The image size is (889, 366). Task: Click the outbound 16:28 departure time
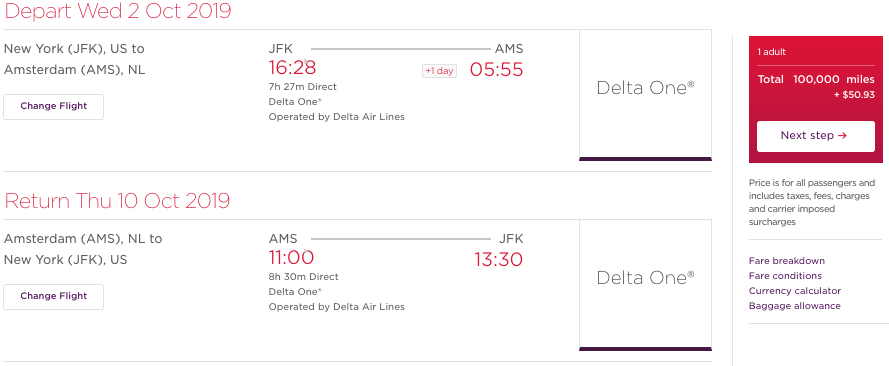[x=292, y=68]
